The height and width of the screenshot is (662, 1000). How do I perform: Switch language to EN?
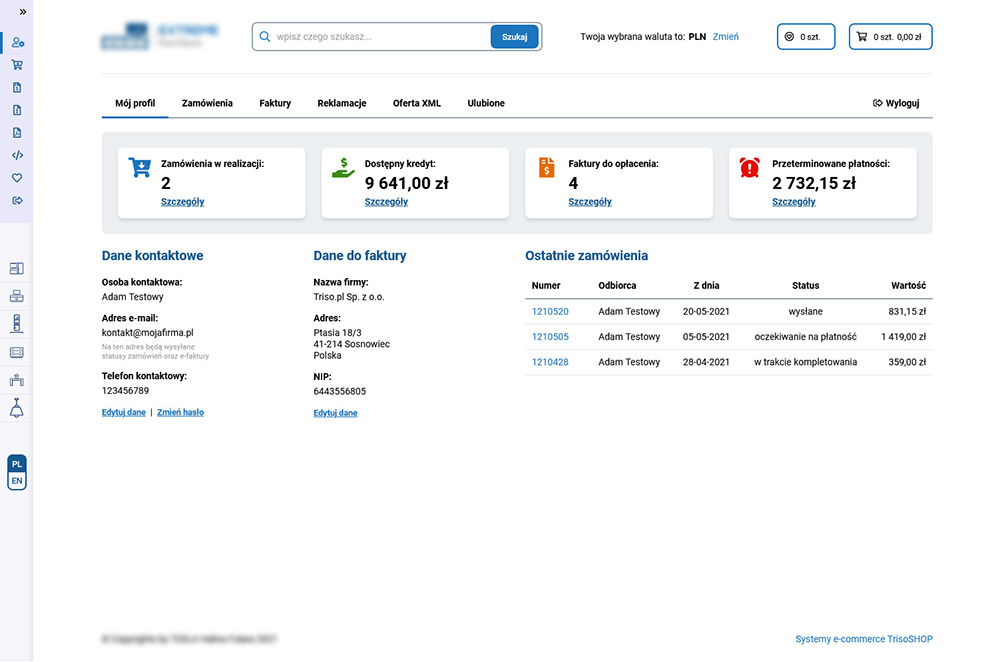pos(17,481)
